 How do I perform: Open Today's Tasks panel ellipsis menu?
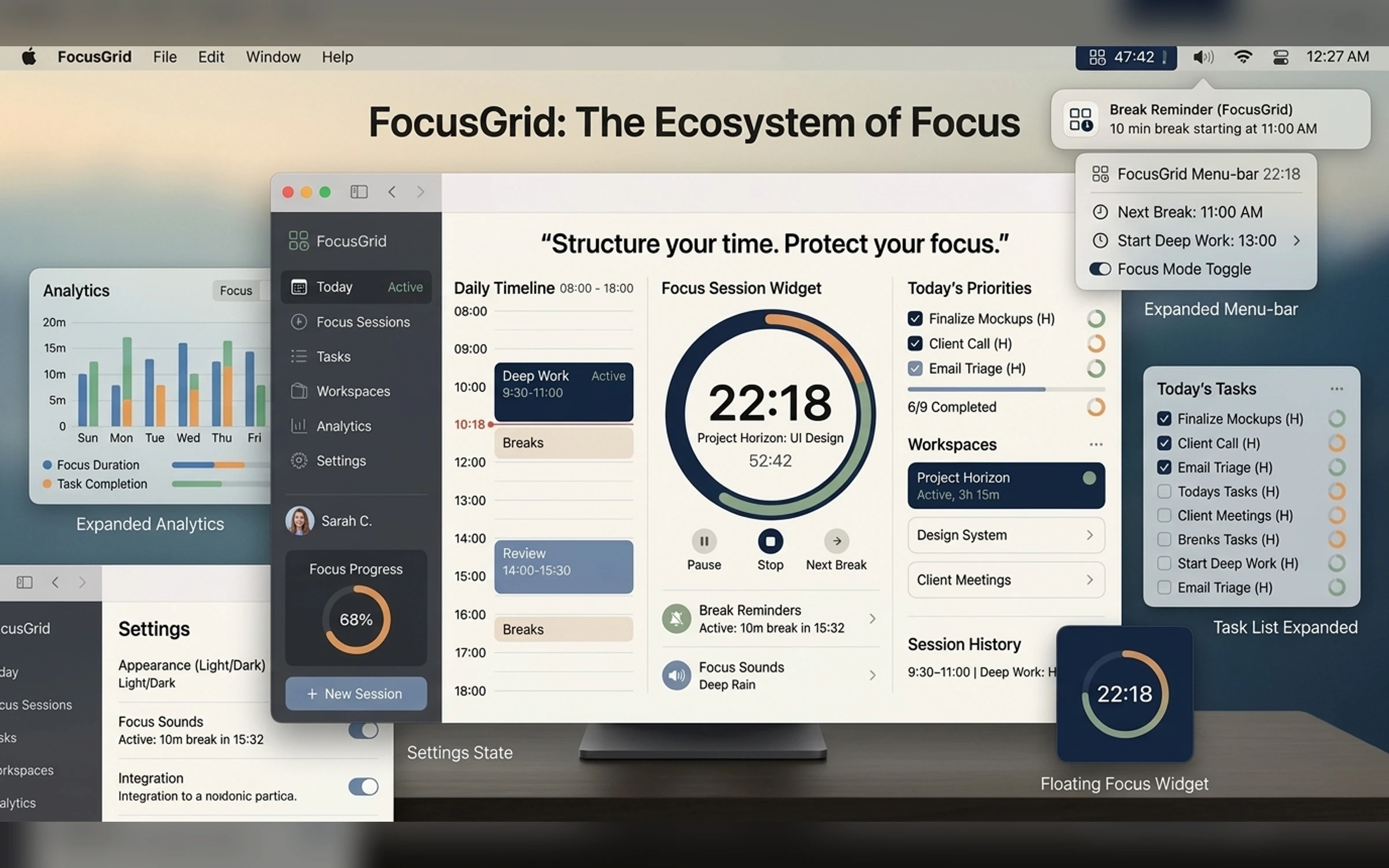1336,389
